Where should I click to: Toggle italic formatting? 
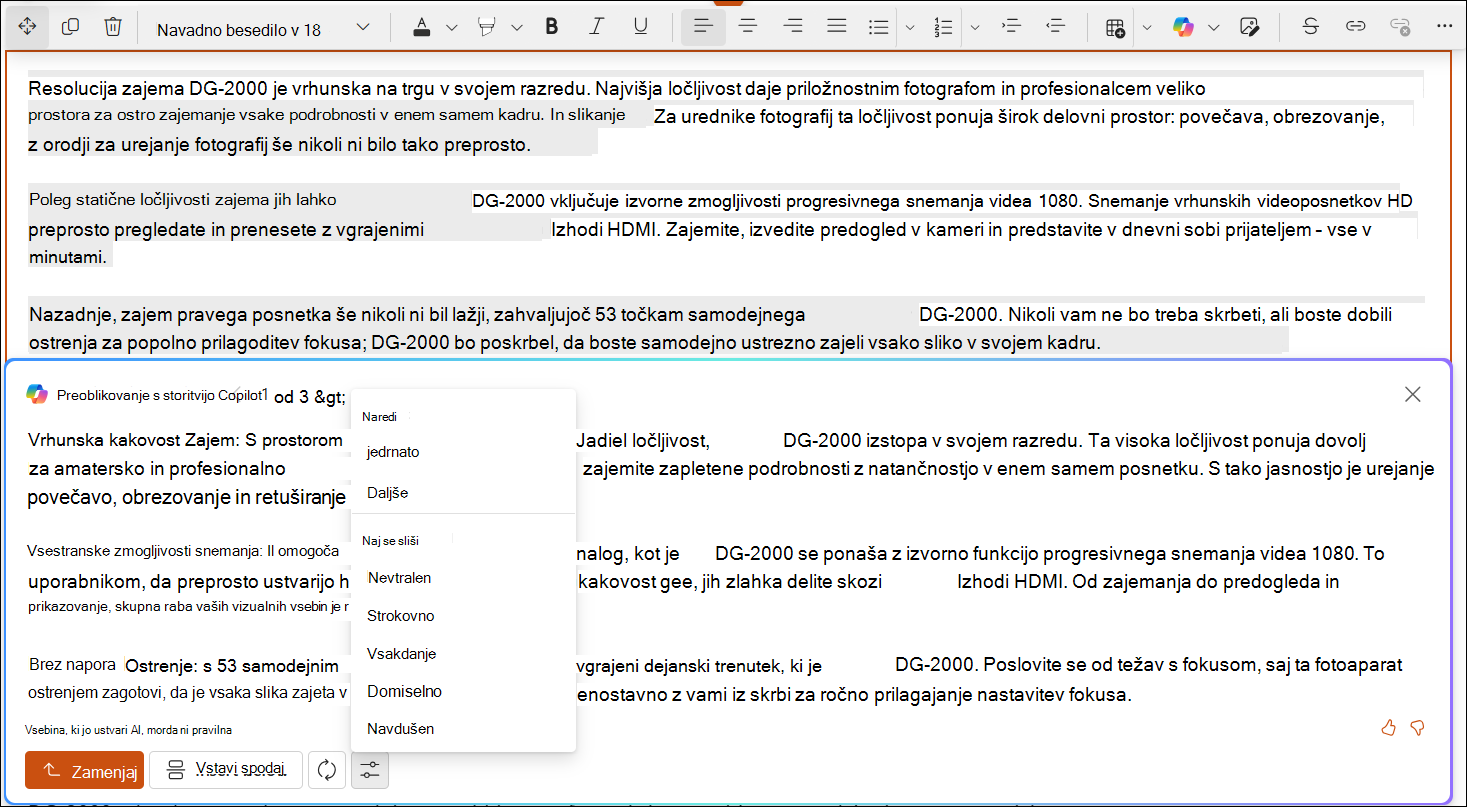click(x=597, y=27)
